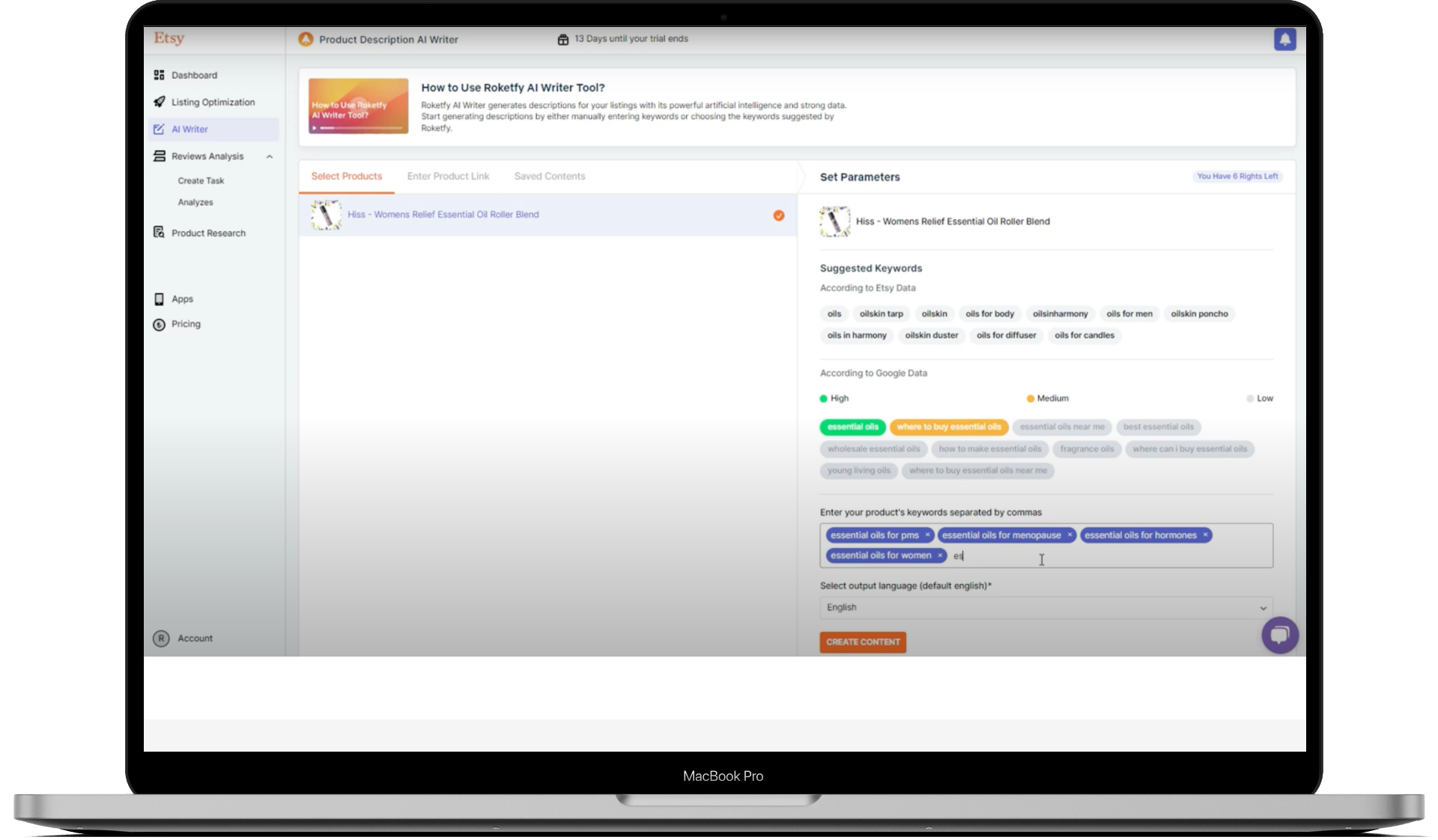Click the Dashboard grid icon
1438x840 pixels.
tap(159, 75)
